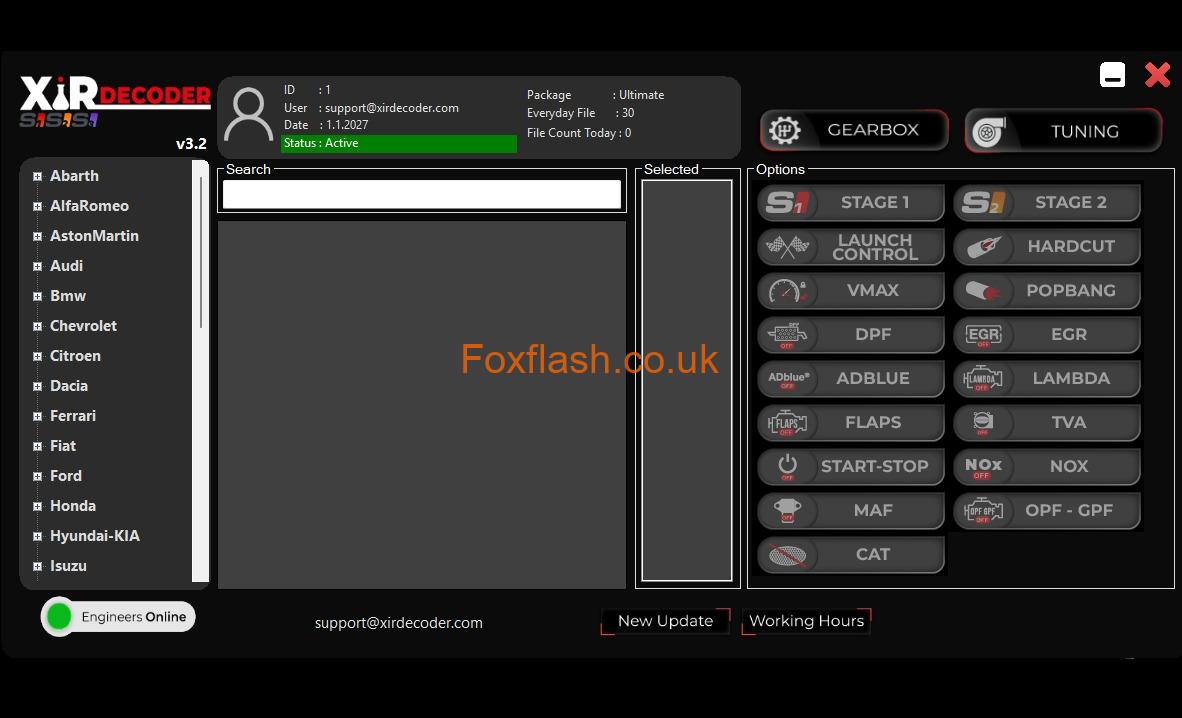Expand the Ferrari brand tree node
The image size is (1182, 718).
click(37, 416)
